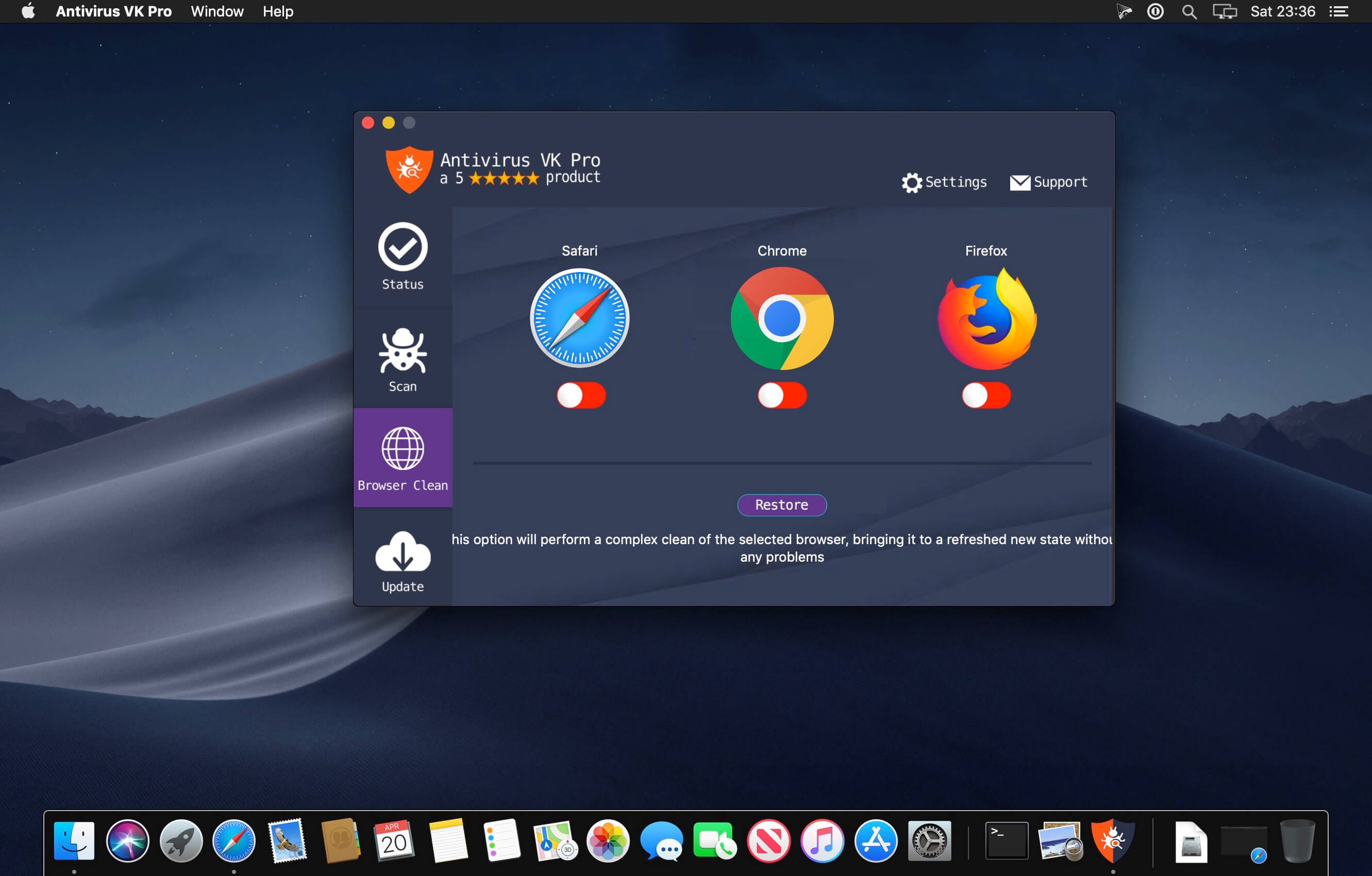Enable the Chrome browser clean switch
This screenshot has width=1372, height=876.
coord(782,395)
